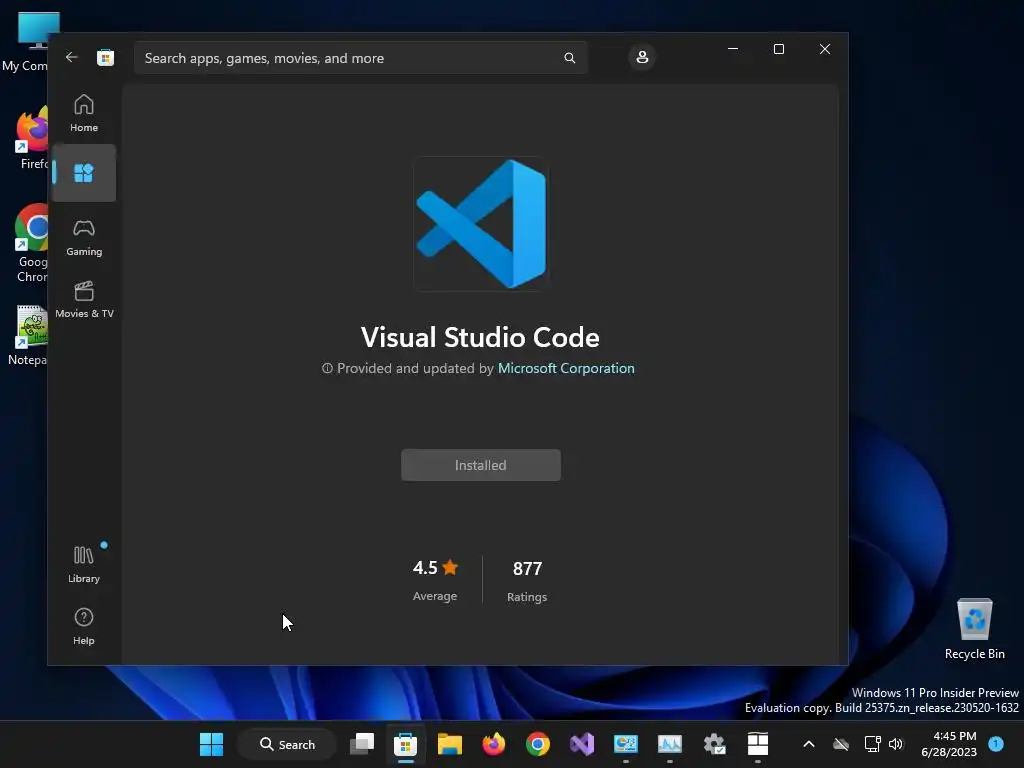Image resolution: width=1024 pixels, height=768 pixels.
Task: Open Gaming section in sidebar
Action: click(84, 238)
